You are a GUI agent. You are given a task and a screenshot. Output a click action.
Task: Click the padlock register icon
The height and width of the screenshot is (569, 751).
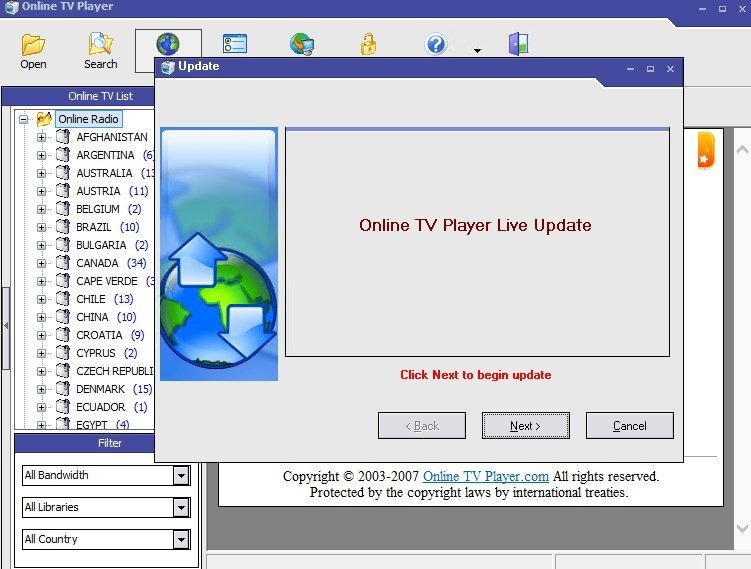click(x=368, y=44)
